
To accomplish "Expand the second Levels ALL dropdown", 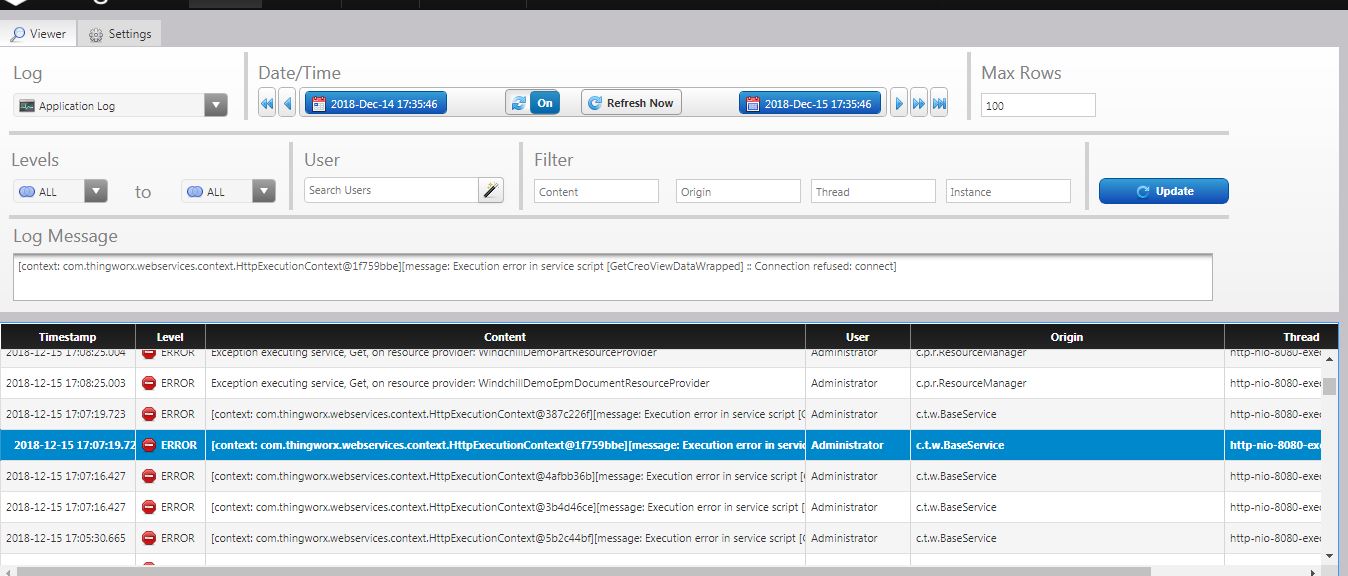I will coord(262,190).
